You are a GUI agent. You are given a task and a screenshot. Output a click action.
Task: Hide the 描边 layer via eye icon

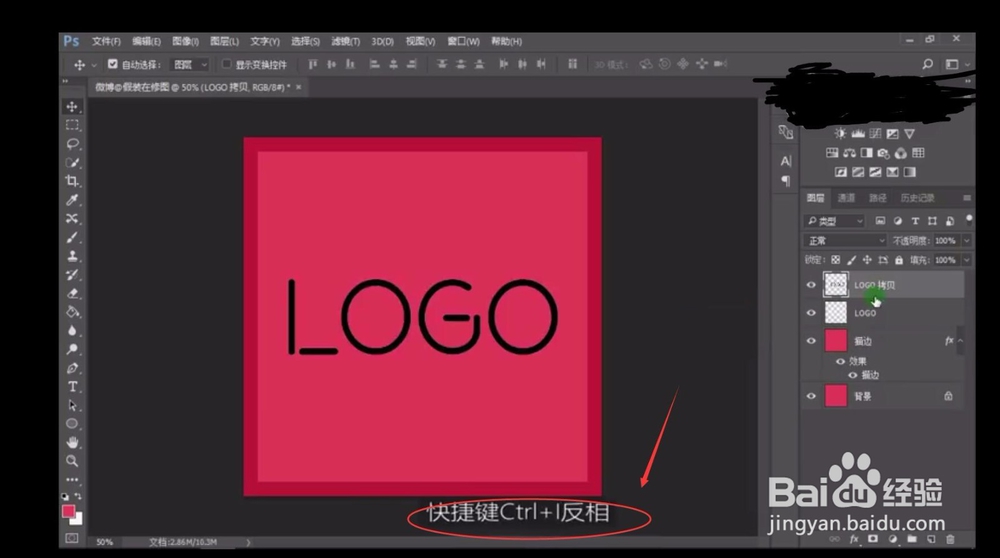click(811, 341)
